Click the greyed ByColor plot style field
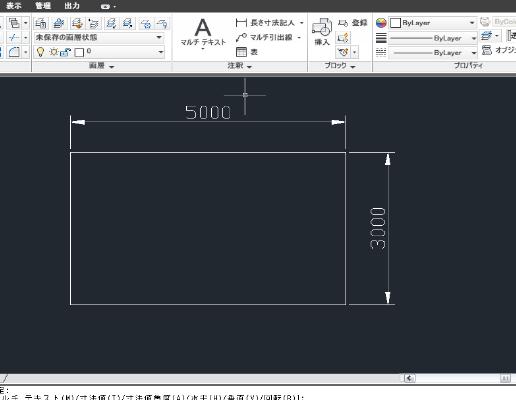 504,22
